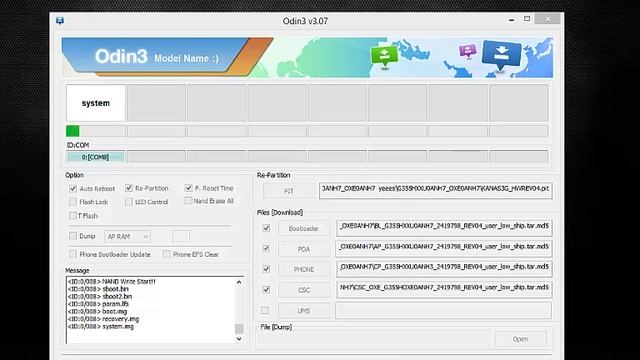The image size is (640, 360).
Task: Click the Bootloader file path field
Action: pyautogui.click(x=444, y=228)
